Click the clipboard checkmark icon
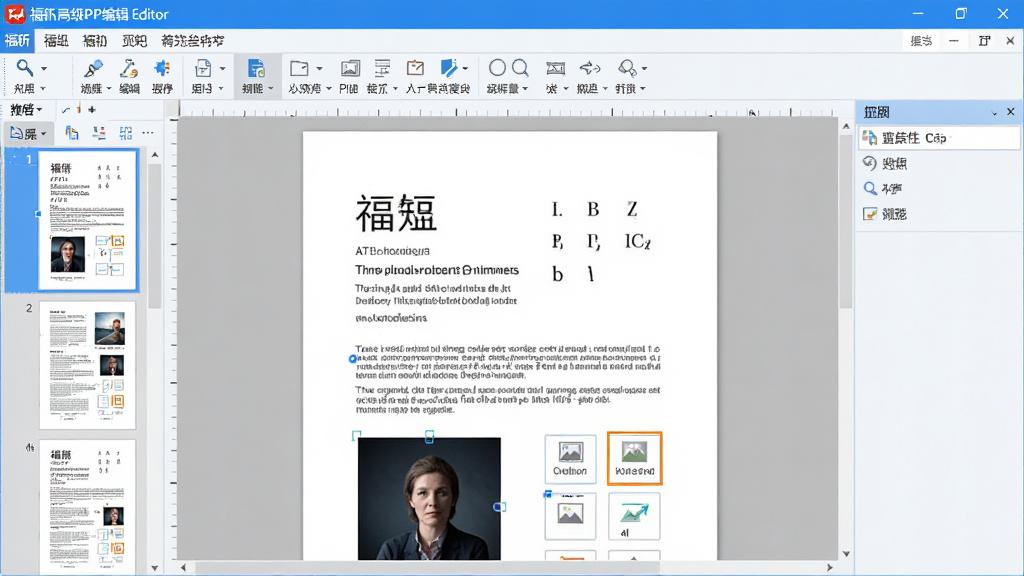This screenshot has width=1024, height=576. tap(415, 68)
